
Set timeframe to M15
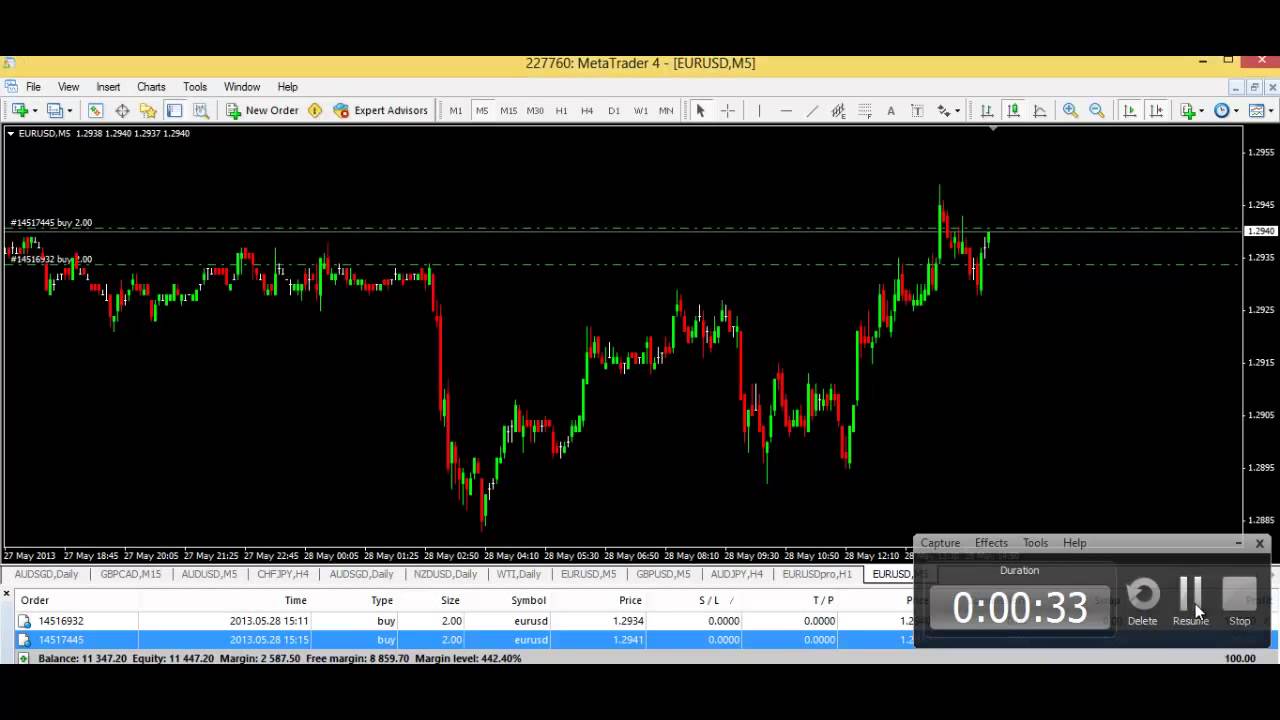click(508, 110)
